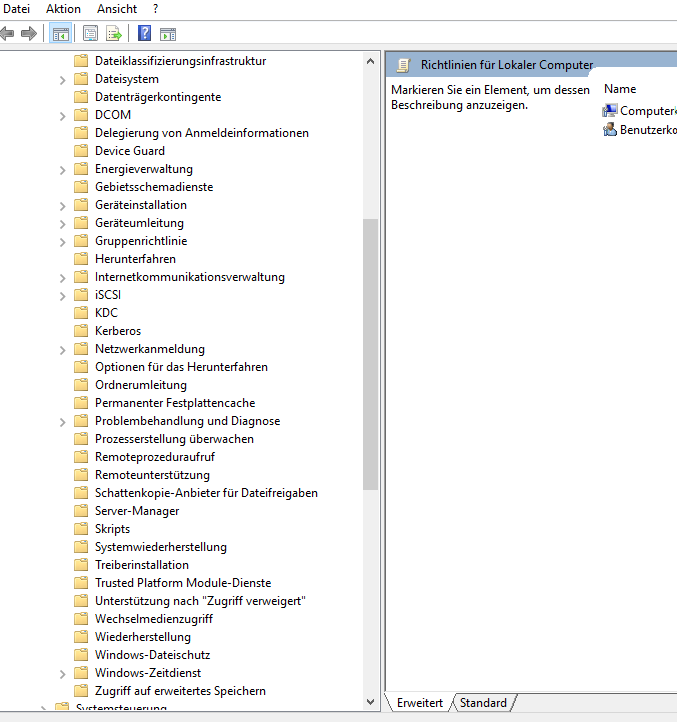This screenshot has height=722, width=677.
Task: Select the Wechselmedienzugriff tree item
Action: pyautogui.click(x=154, y=618)
